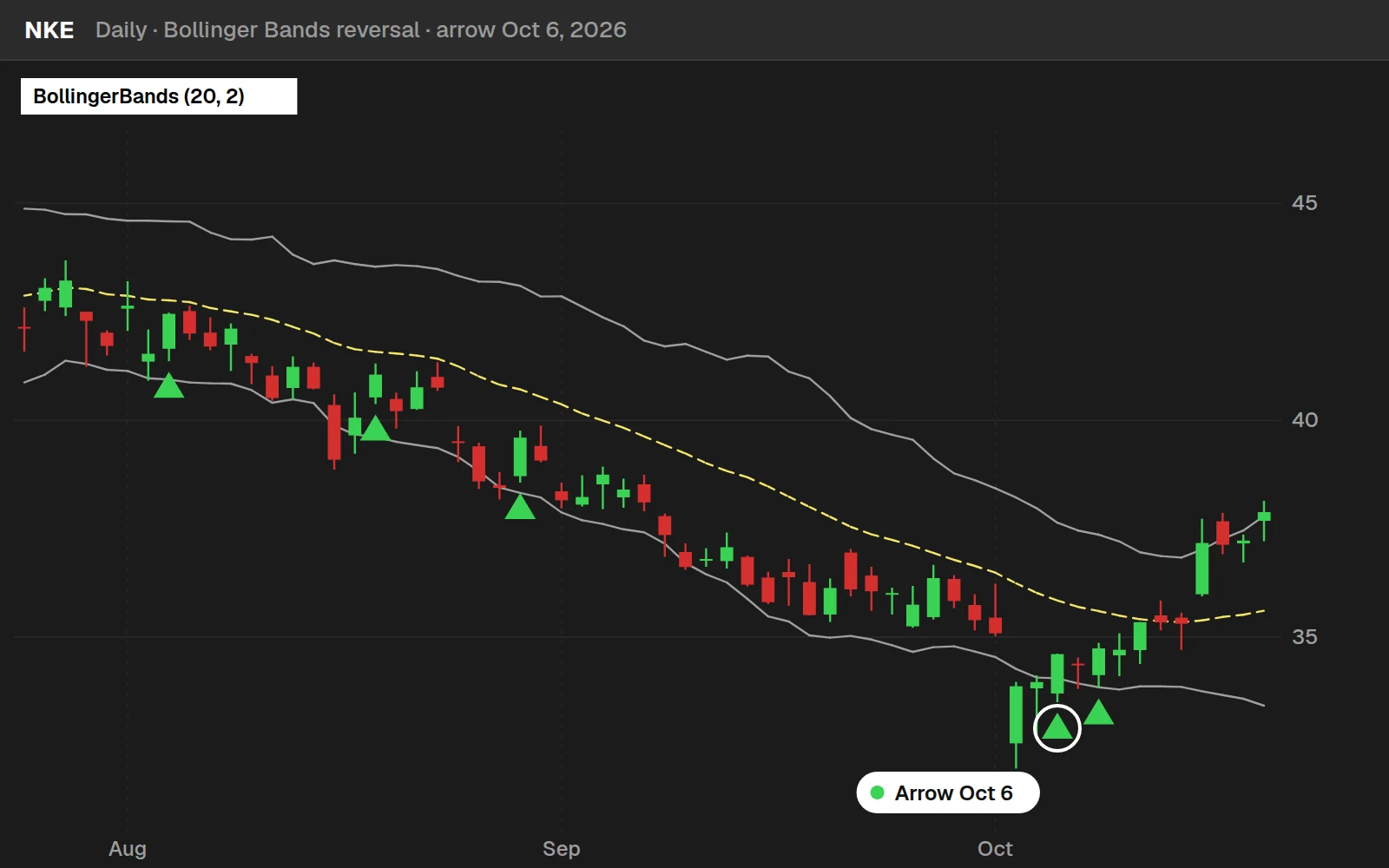Click the 40 price axis label

click(1304, 420)
